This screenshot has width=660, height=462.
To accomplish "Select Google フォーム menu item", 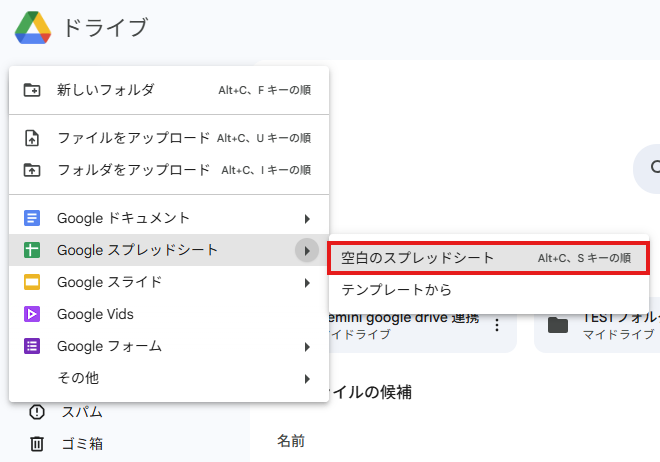I will click(169, 346).
